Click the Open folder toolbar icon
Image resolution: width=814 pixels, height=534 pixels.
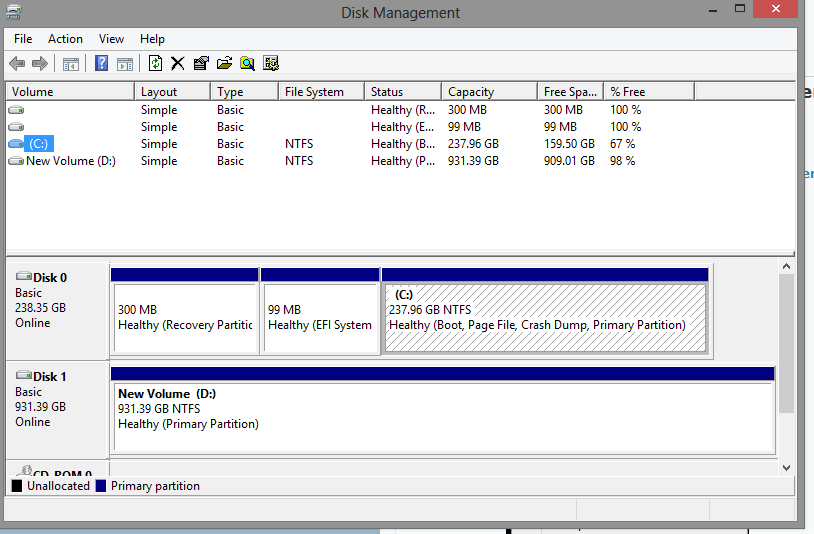(x=224, y=63)
